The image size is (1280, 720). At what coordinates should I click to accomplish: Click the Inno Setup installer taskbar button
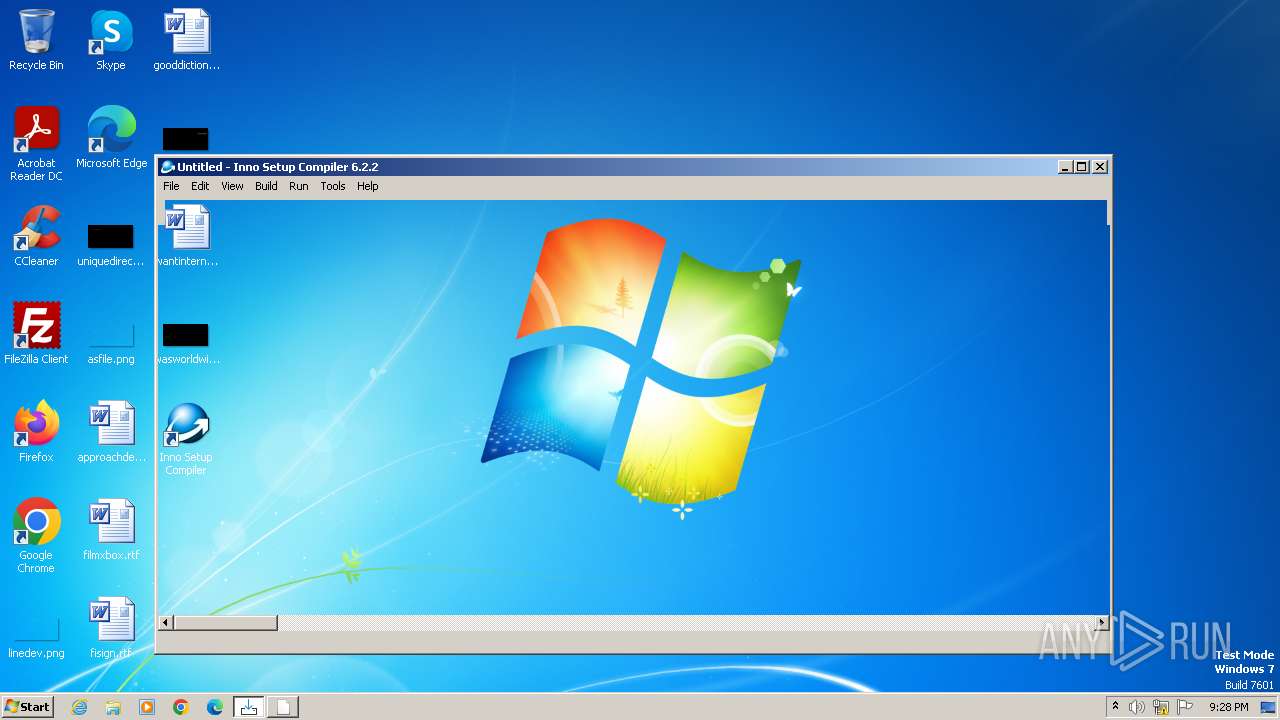click(249, 707)
